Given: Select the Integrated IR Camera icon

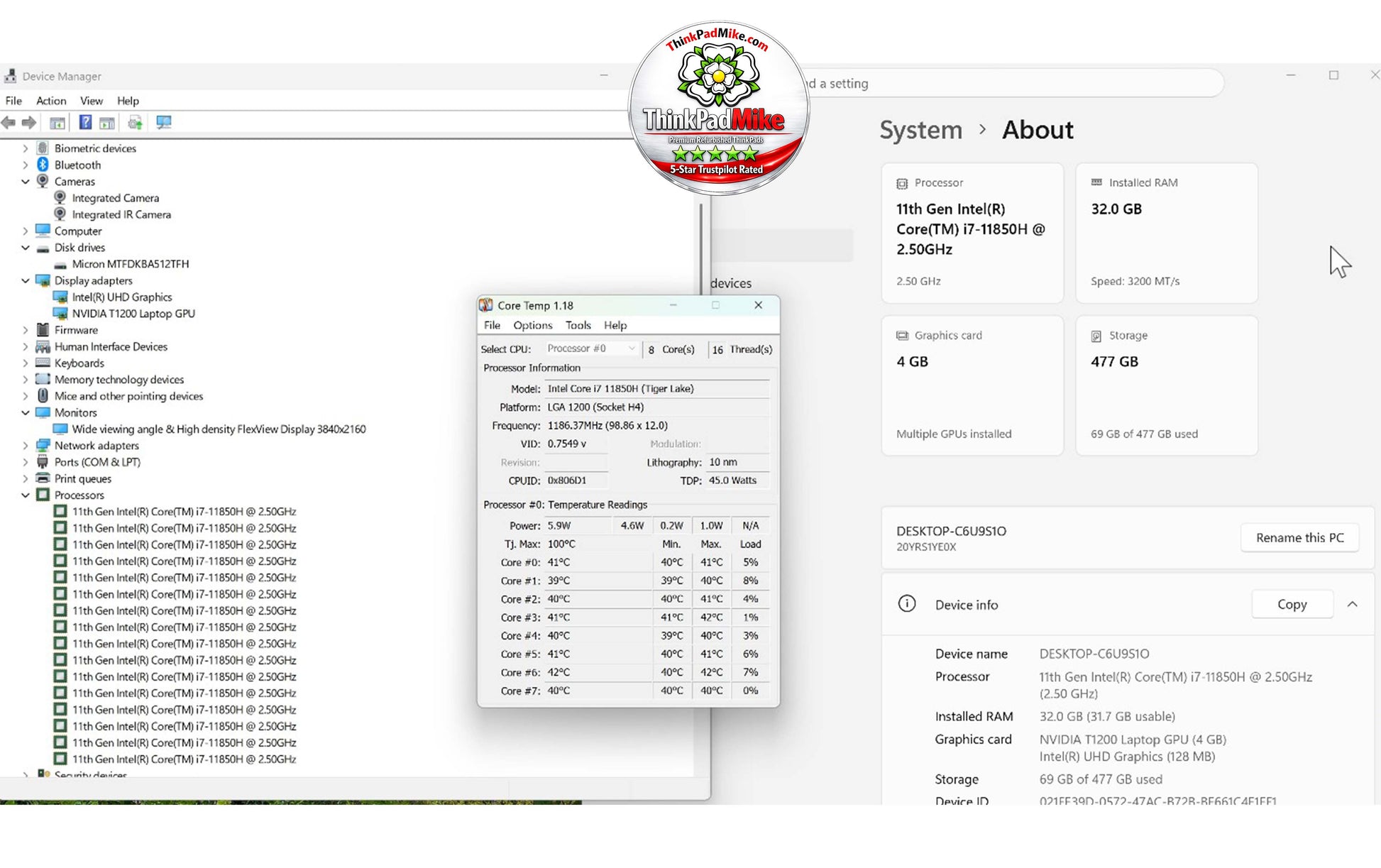Looking at the screenshot, I should [x=60, y=214].
